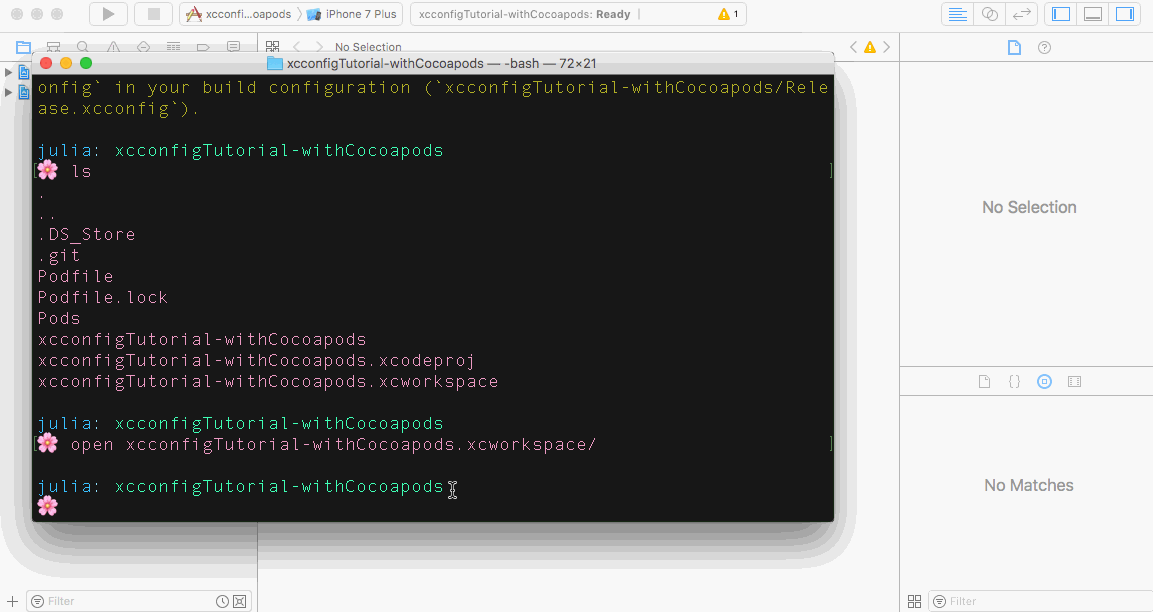This screenshot has width=1153, height=612.
Task: Open the related items grid menu
Action: 273,46
